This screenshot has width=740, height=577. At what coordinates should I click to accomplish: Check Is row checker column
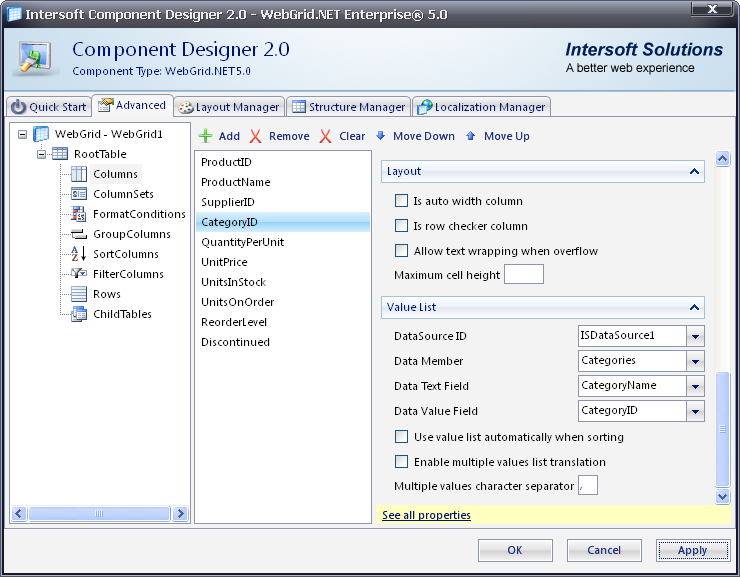(x=401, y=226)
